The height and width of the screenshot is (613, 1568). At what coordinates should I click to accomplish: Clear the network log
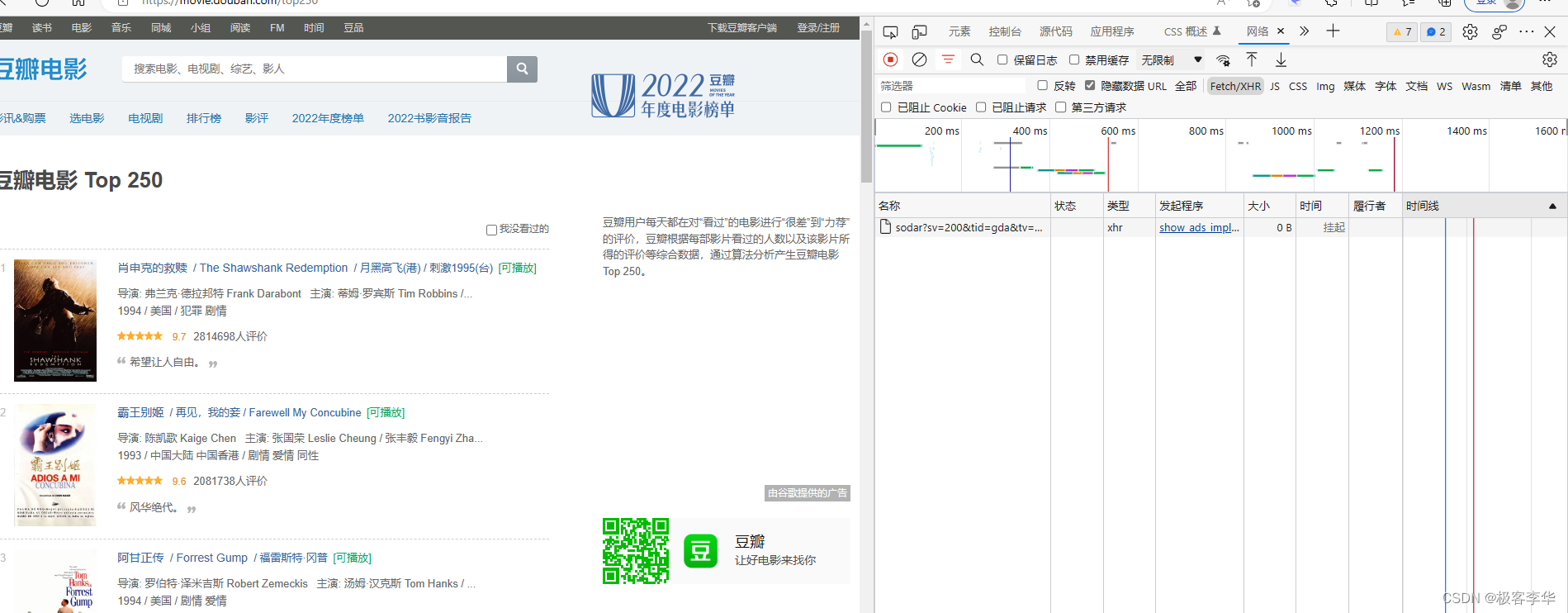click(x=919, y=59)
